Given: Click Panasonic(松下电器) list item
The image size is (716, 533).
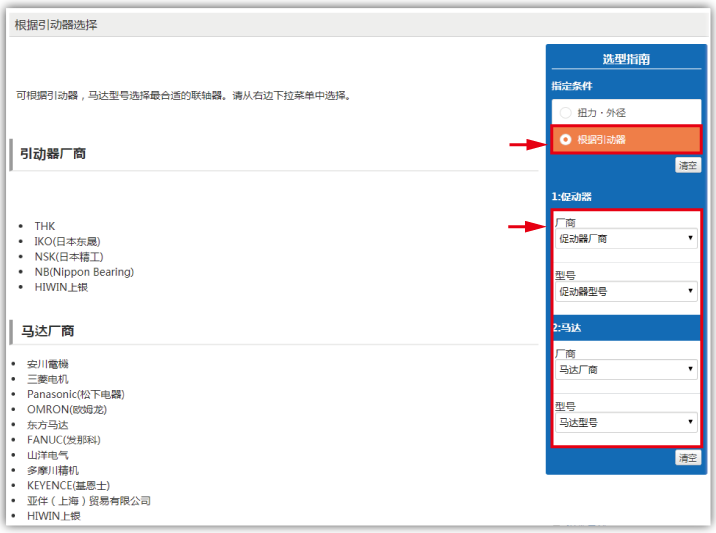Looking at the screenshot, I should [x=76, y=394].
